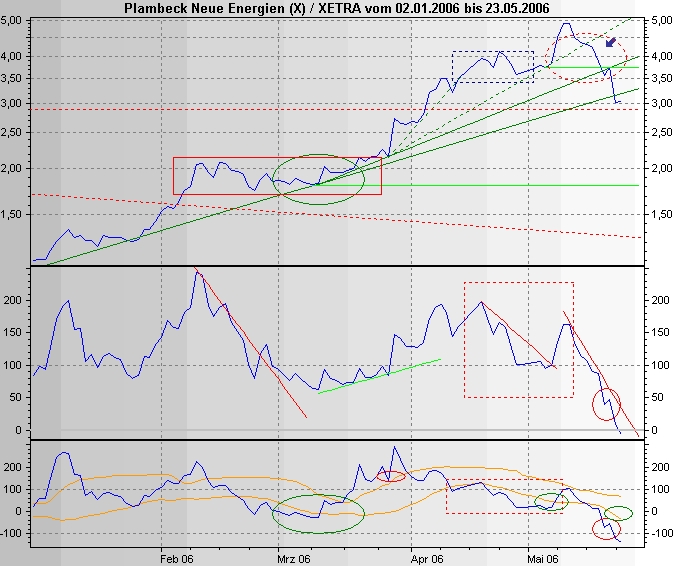The height and width of the screenshot is (568, 674).
Task: Click the "1,50" label on the right price axis
Action: point(662,214)
